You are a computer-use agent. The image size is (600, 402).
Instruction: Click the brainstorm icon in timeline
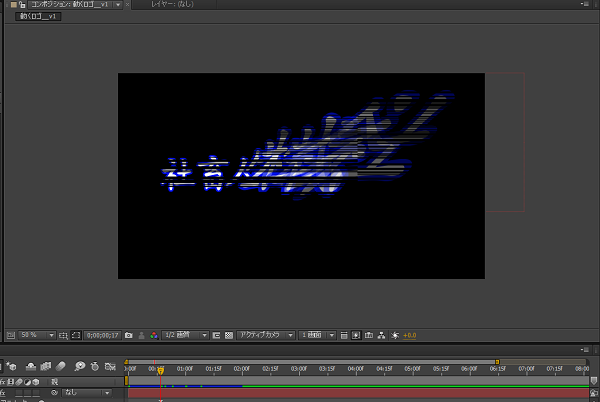coord(78,366)
